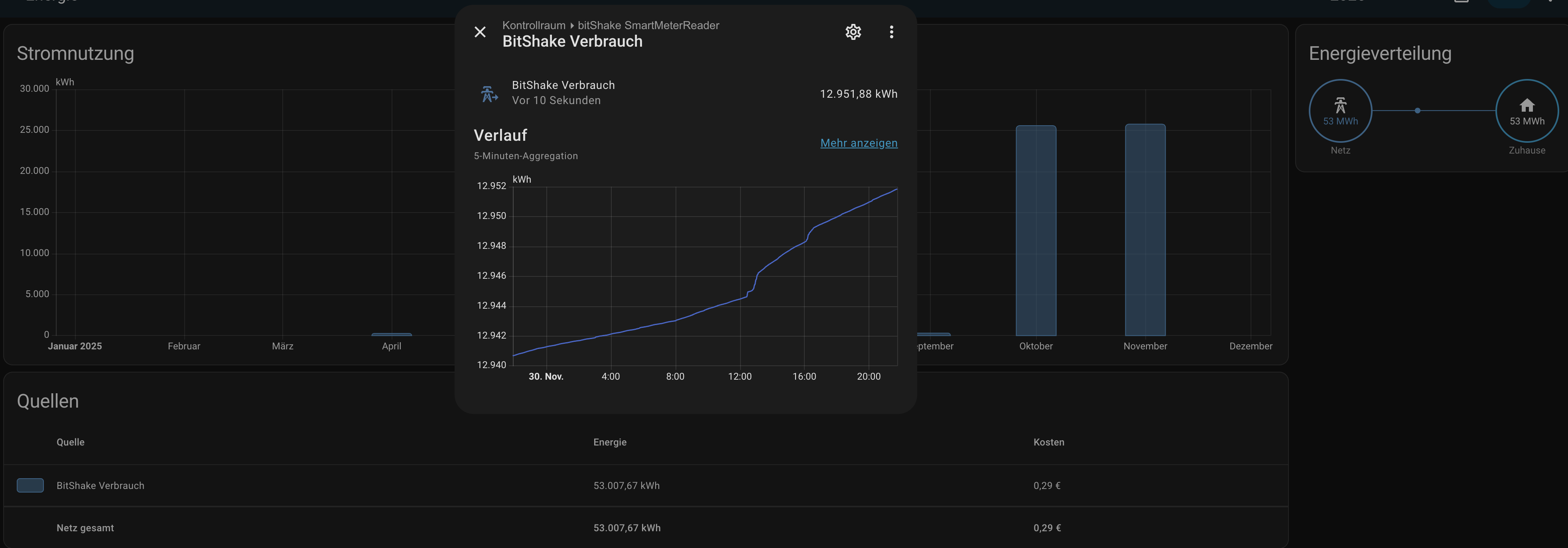Screen dimensions: 1568x548
Task: Click the transmission tower icon beside BitShake Verbrauch
Action: (489, 94)
